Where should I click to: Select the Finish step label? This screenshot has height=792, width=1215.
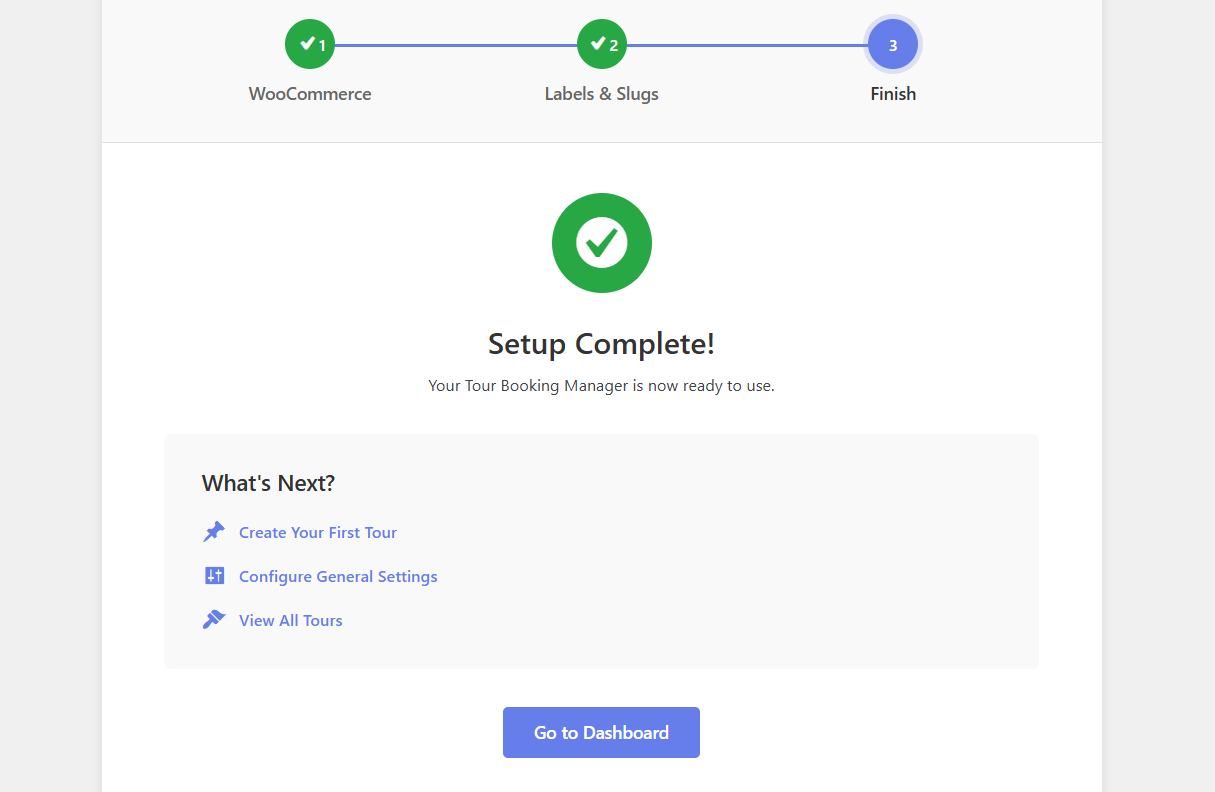pos(893,94)
